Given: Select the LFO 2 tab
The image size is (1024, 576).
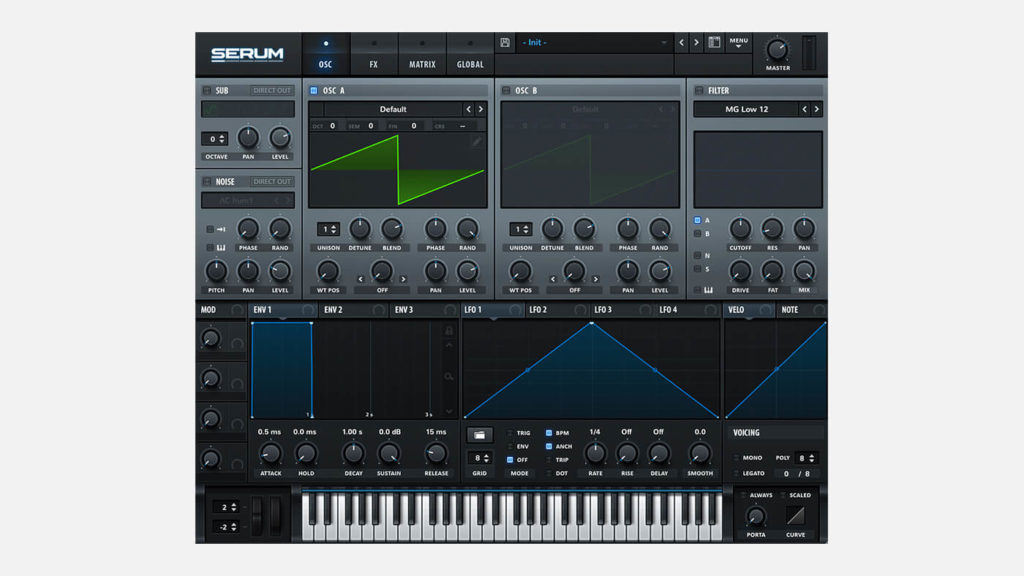Looking at the screenshot, I should 556,310.
